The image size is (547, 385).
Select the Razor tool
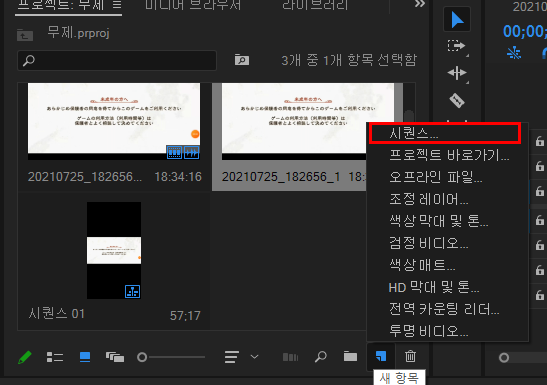pos(457,100)
